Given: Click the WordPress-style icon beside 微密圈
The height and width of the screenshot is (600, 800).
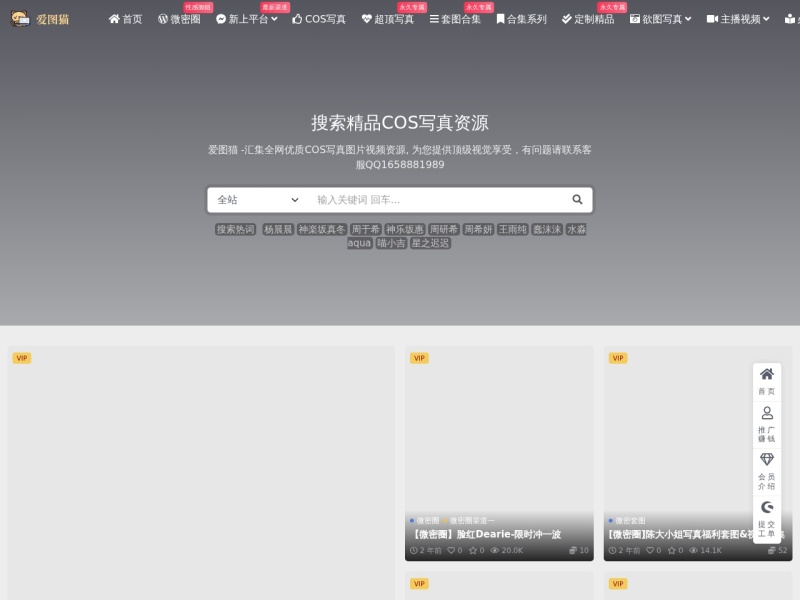Looking at the screenshot, I should tap(163, 19).
